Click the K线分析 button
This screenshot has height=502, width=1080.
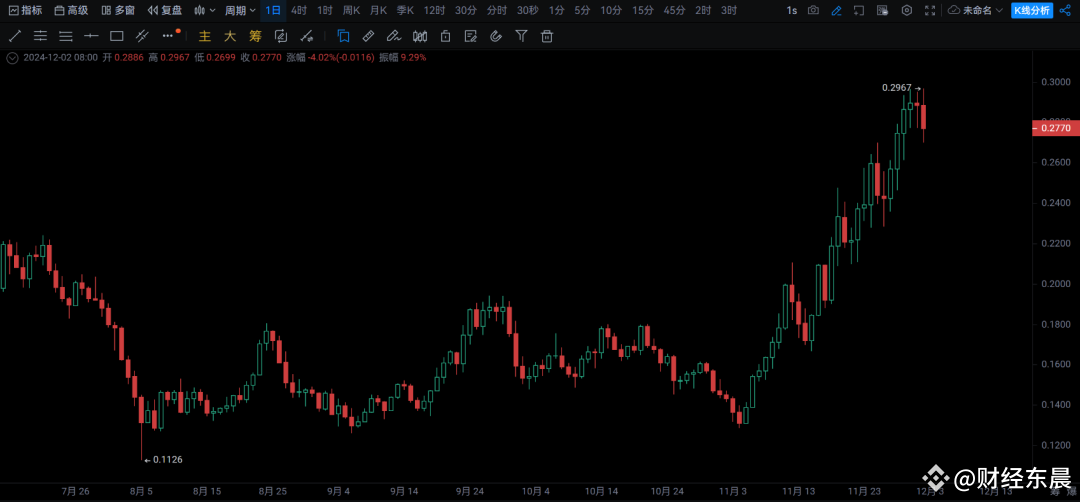click(1031, 10)
